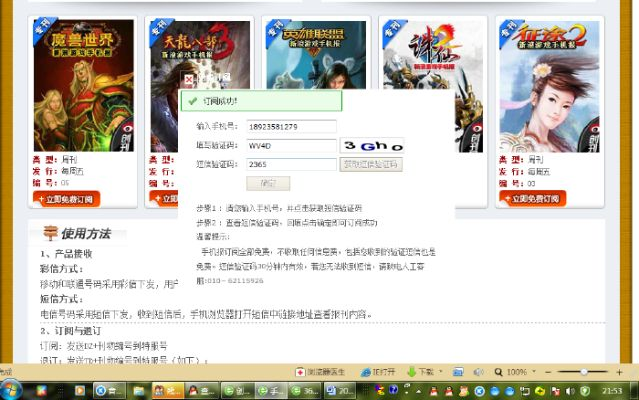This screenshot has width=639, height=400.
Task: Subscribe free to the 天龙八部3 magazine
Action: coord(164,199)
